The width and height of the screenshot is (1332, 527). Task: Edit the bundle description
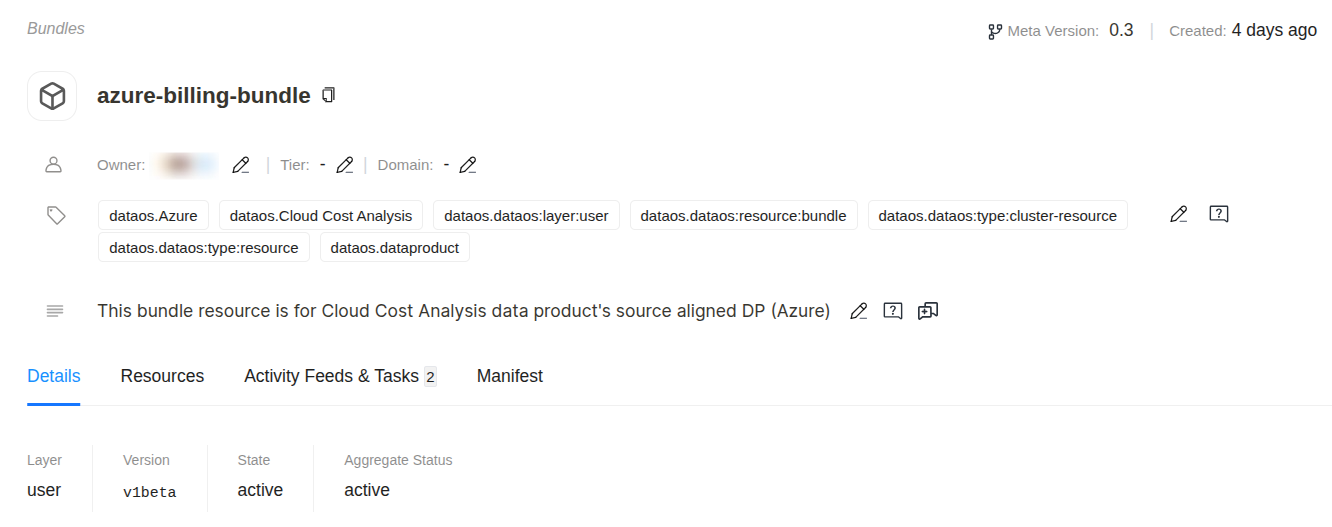point(858,311)
